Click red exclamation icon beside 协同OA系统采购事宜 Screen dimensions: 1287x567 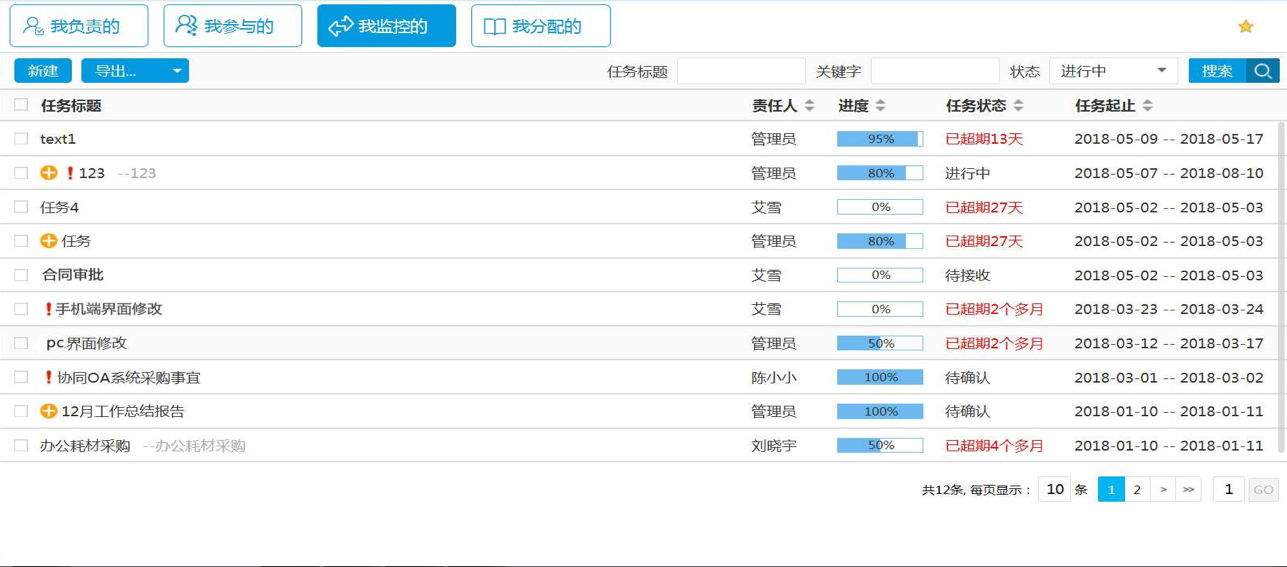coord(48,377)
